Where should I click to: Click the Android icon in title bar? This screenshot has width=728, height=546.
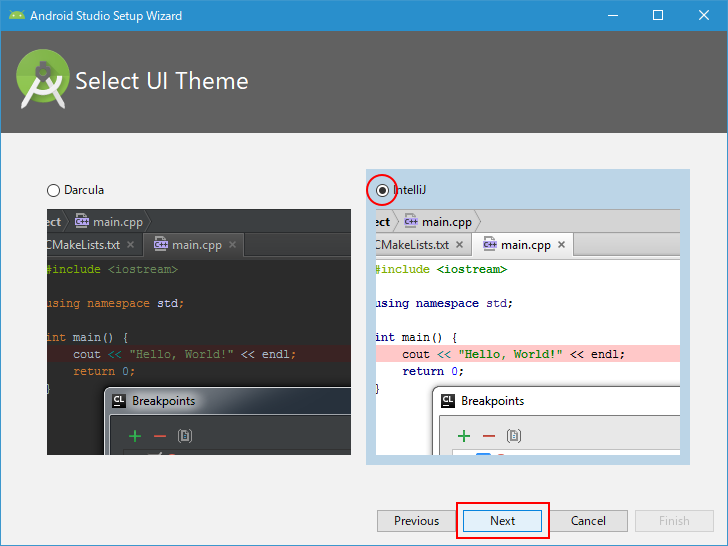15,15
